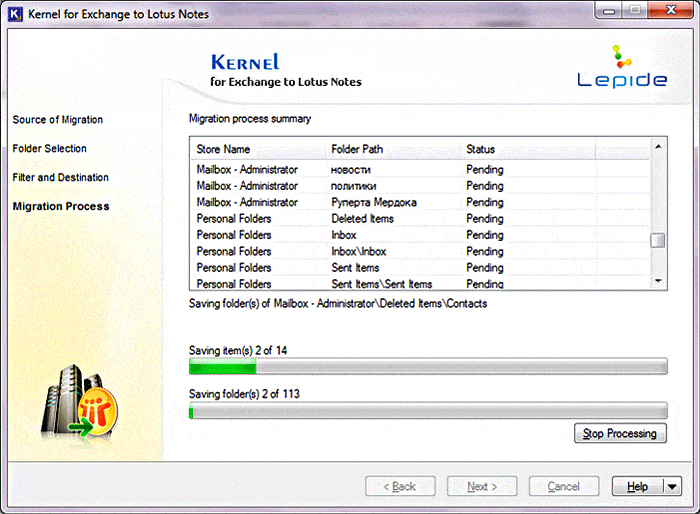Click the list scrollbar up arrow

click(x=658, y=146)
